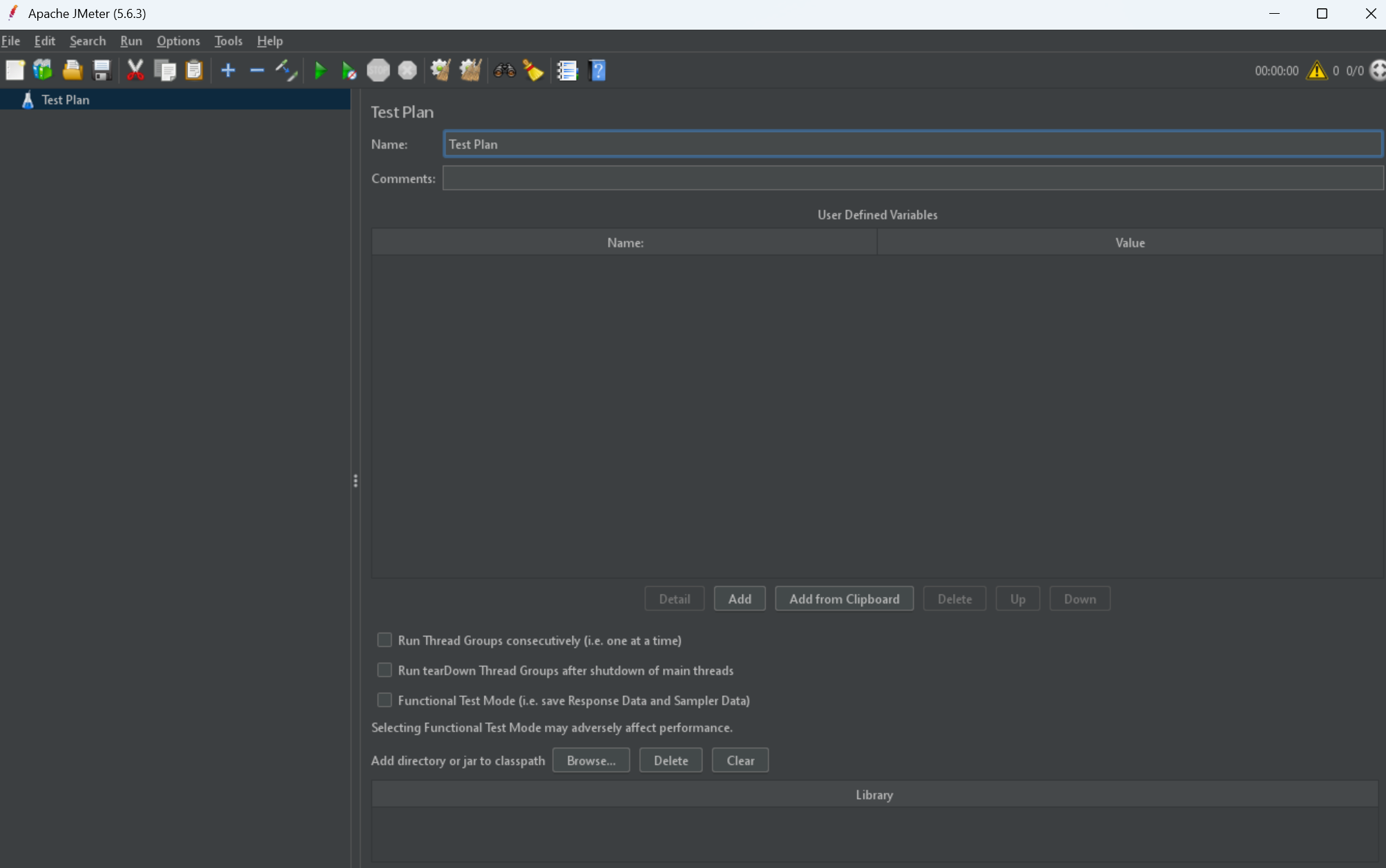Screen dimensions: 1386x868
Task: Expand all with the plus icon
Action: [228, 70]
